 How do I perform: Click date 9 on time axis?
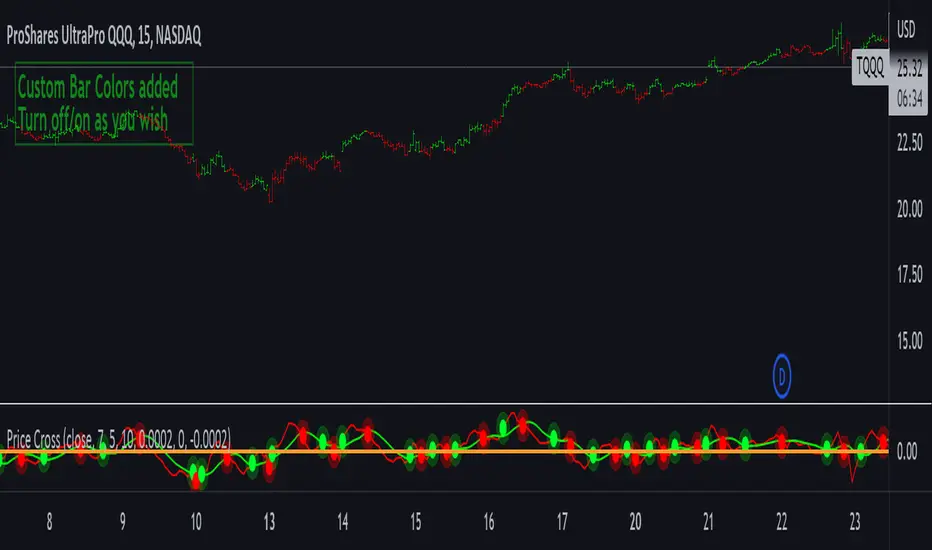[x=122, y=522]
